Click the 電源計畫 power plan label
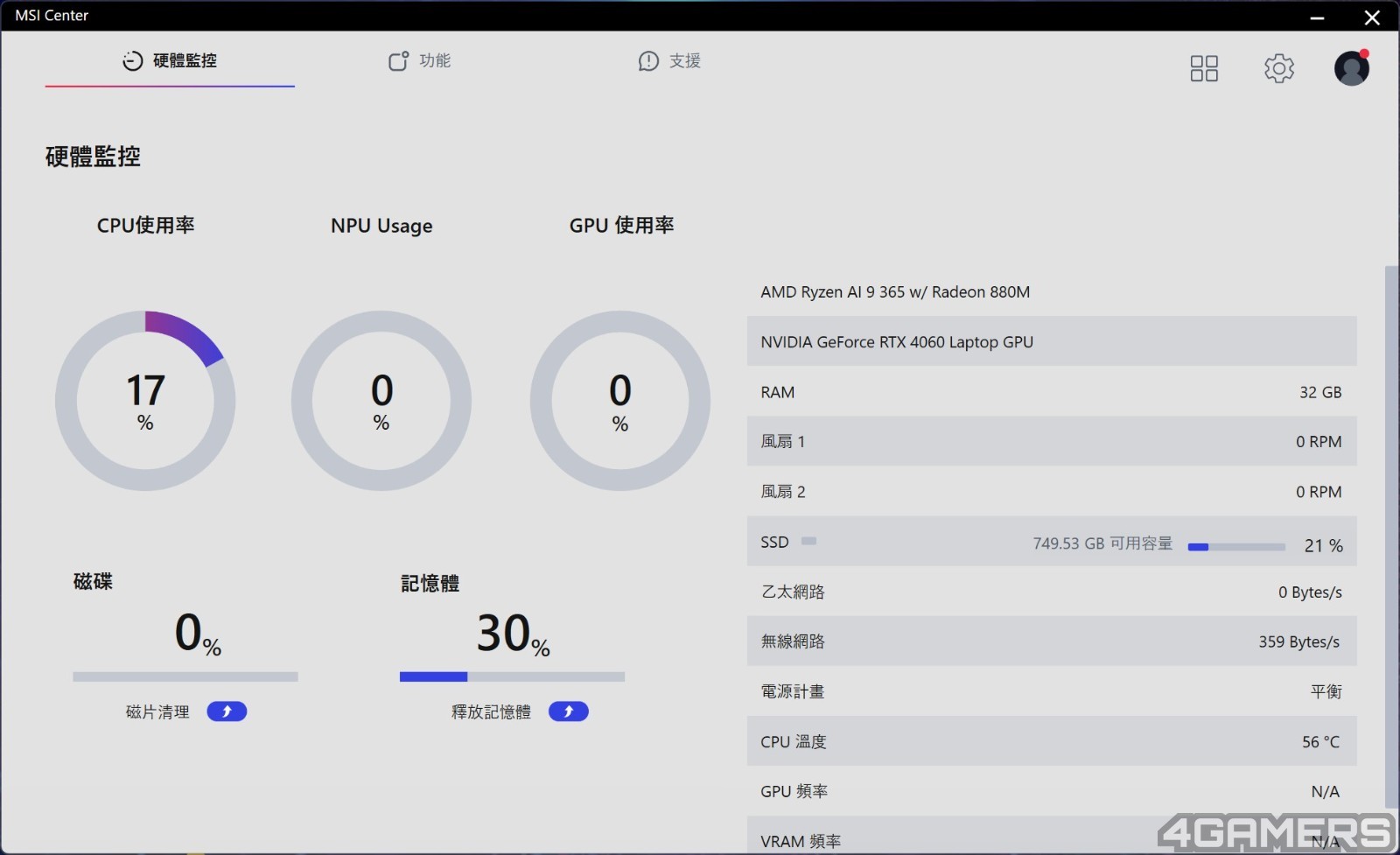 tap(793, 691)
